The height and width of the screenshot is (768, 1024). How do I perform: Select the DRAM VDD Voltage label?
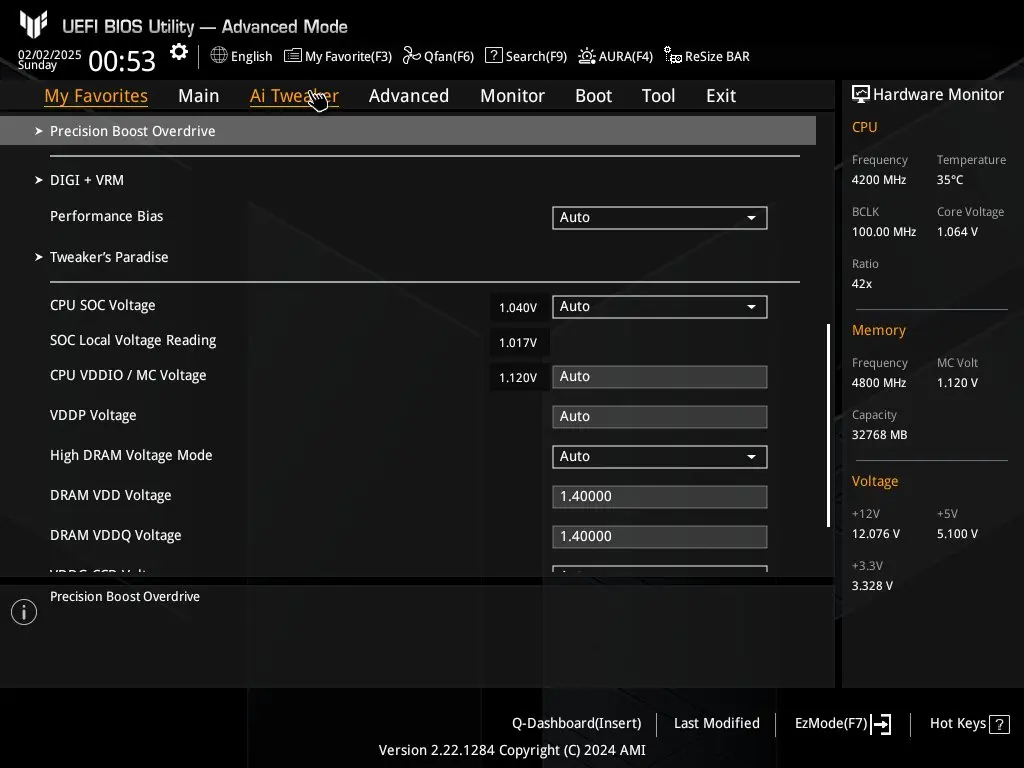110,495
